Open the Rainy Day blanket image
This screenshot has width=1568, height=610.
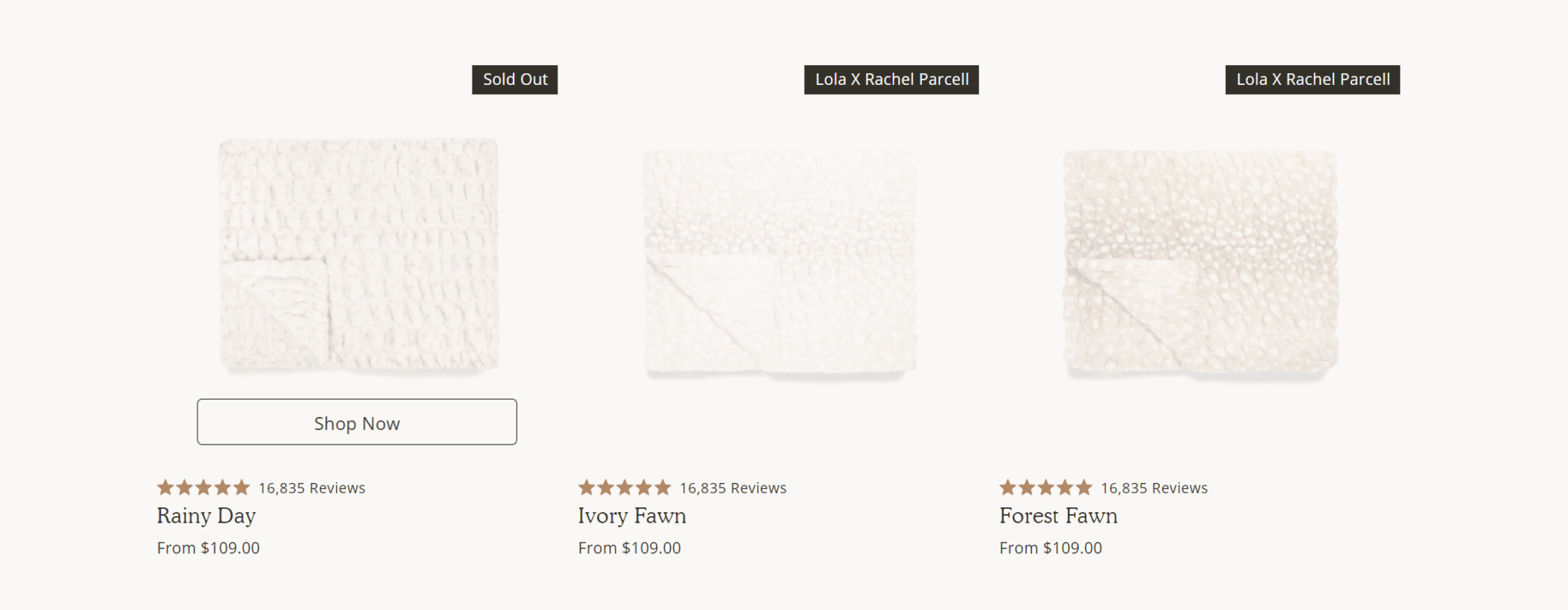tap(358, 256)
